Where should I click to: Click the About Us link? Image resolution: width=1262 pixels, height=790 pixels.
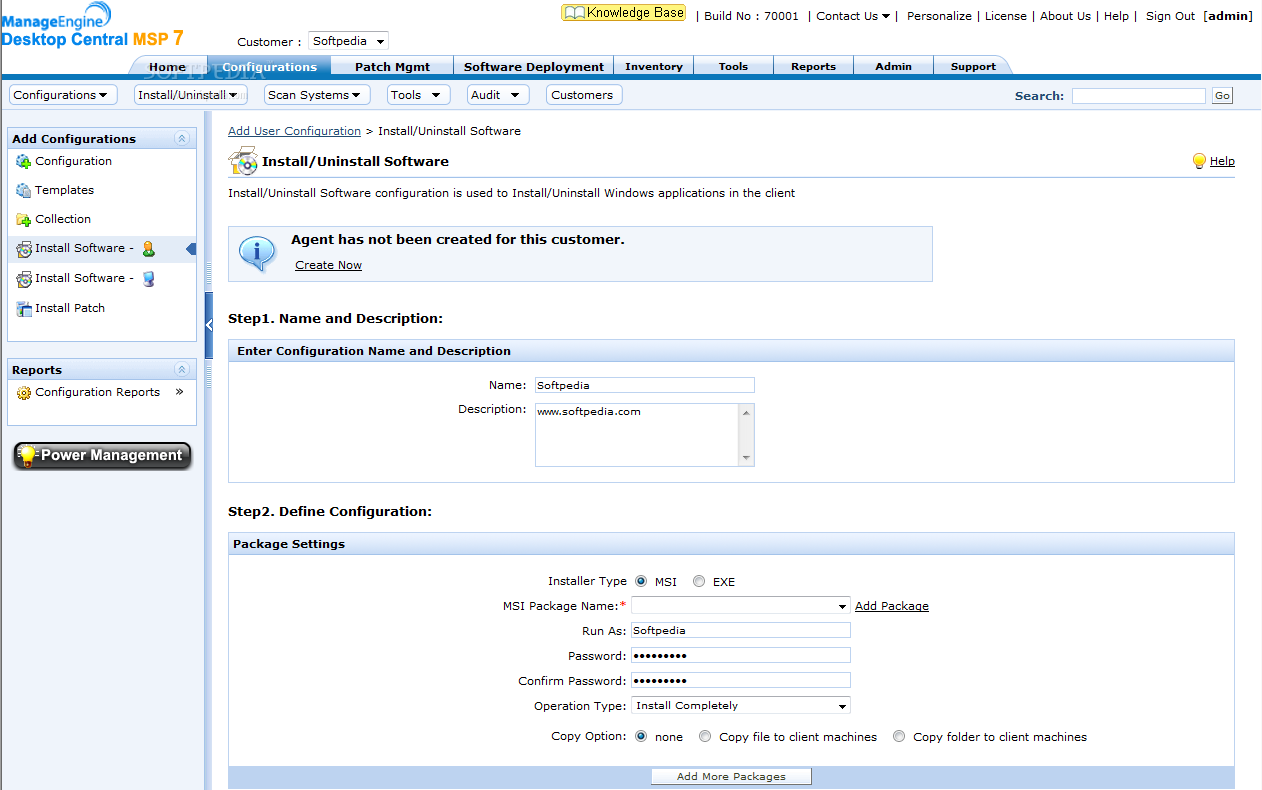(1065, 16)
